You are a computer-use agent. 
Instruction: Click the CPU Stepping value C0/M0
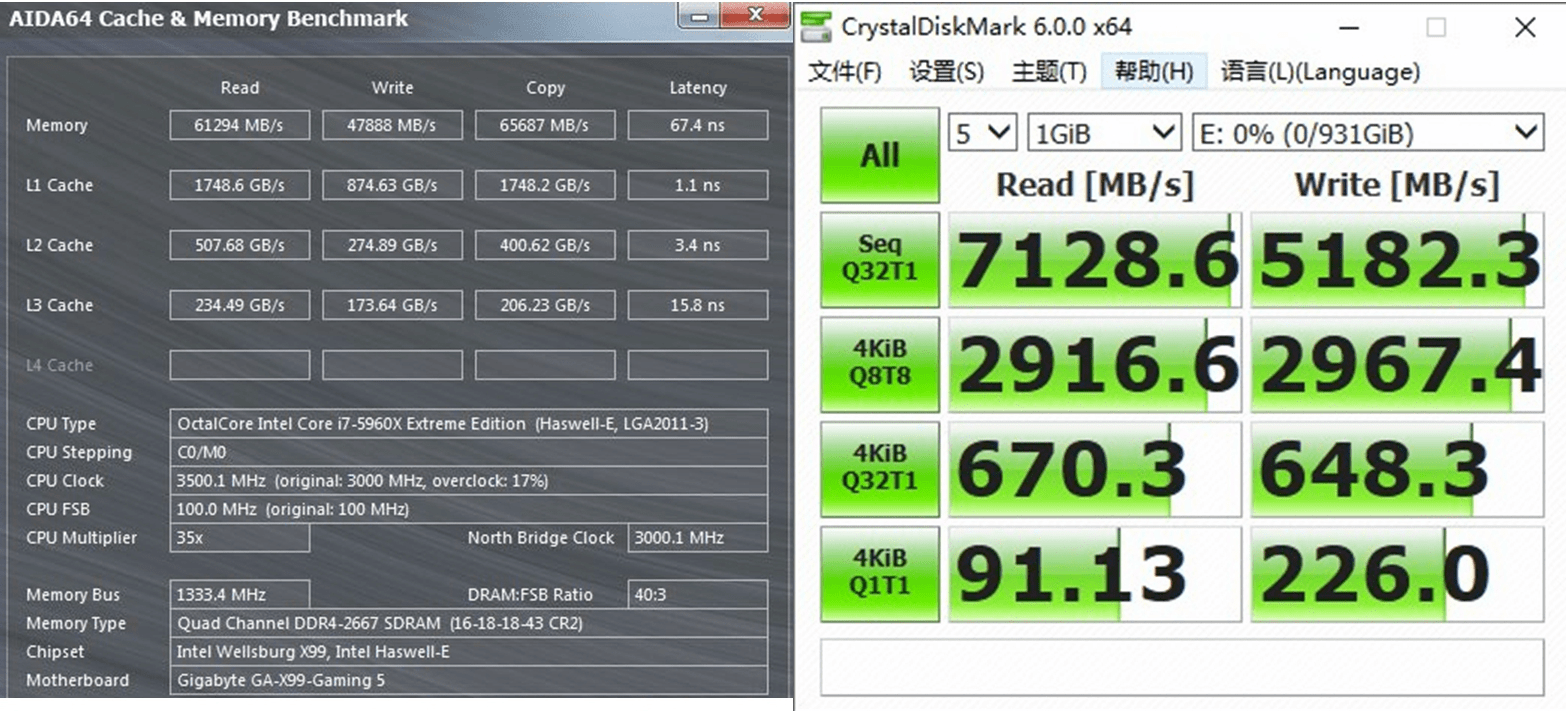(469, 452)
